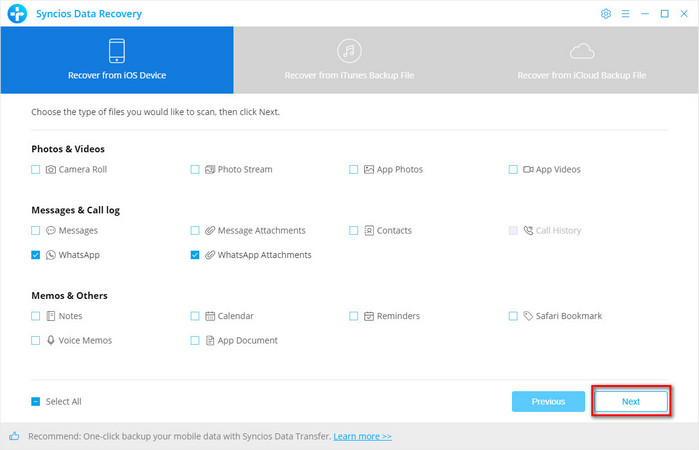Check the Notes checkbox

(36, 316)
